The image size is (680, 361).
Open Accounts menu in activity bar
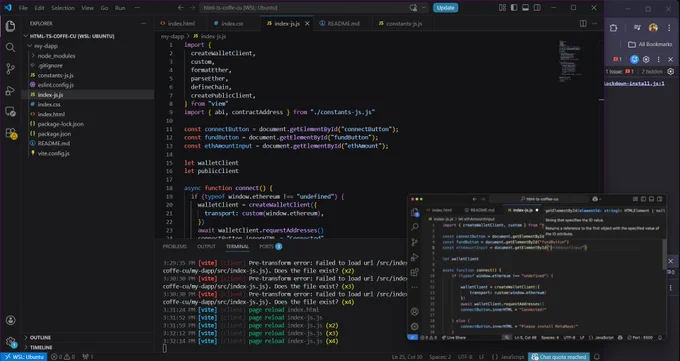pos(10,320)
